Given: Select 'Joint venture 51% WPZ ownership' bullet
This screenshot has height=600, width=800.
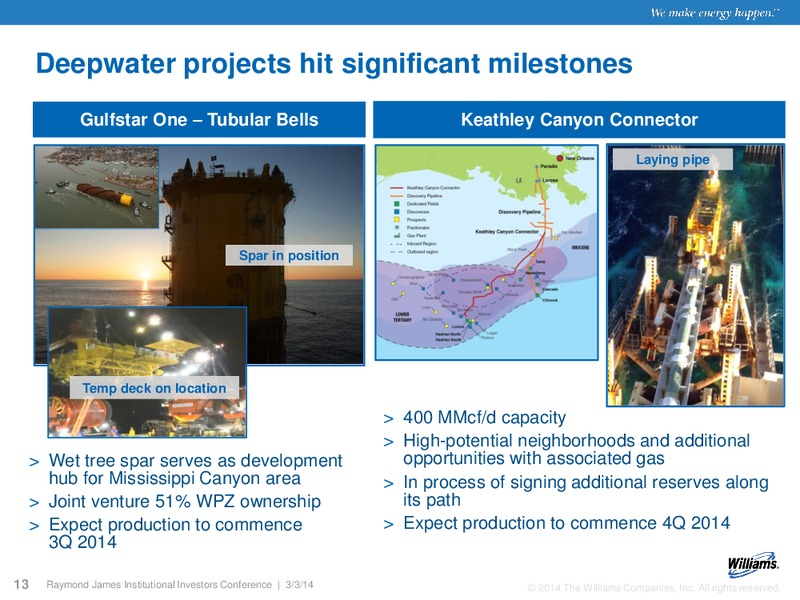Looking at the screenshot, I should (185, 502).
